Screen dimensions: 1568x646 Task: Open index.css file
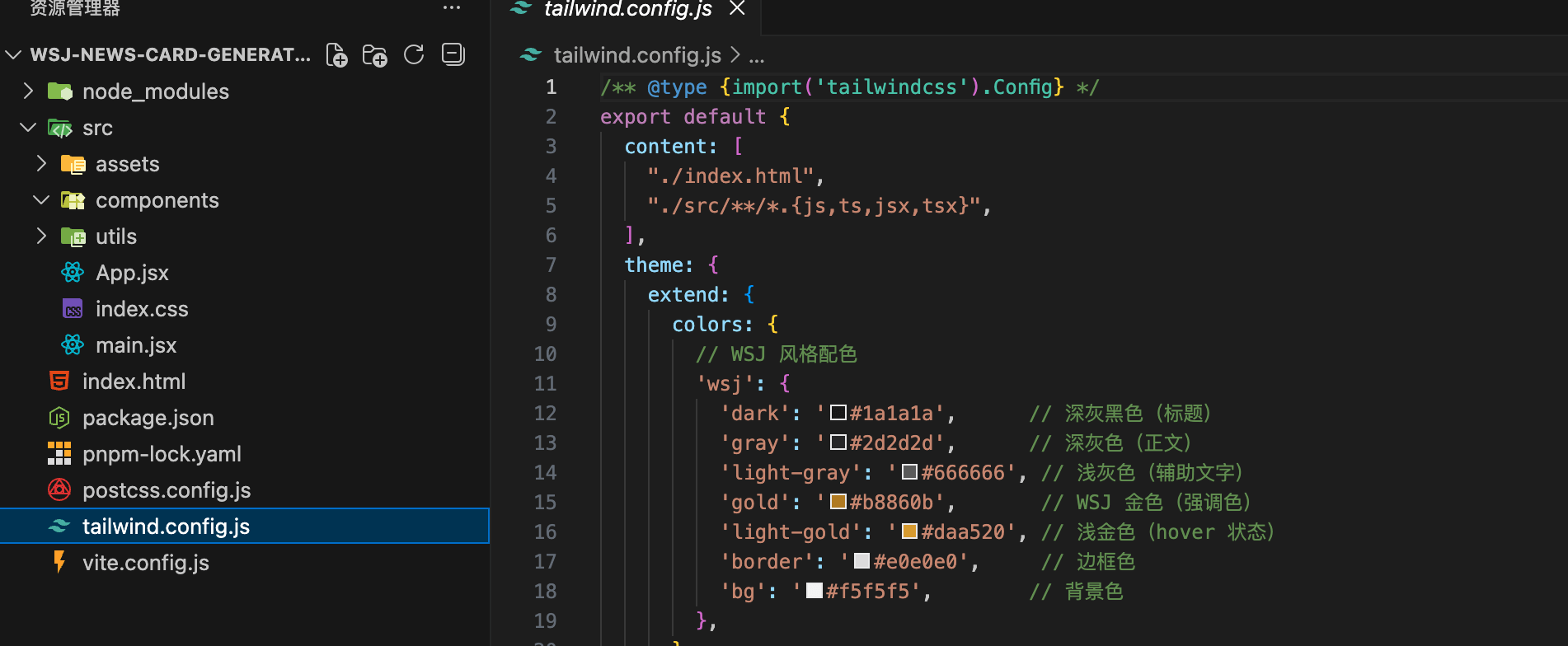[x=142, y=309]
